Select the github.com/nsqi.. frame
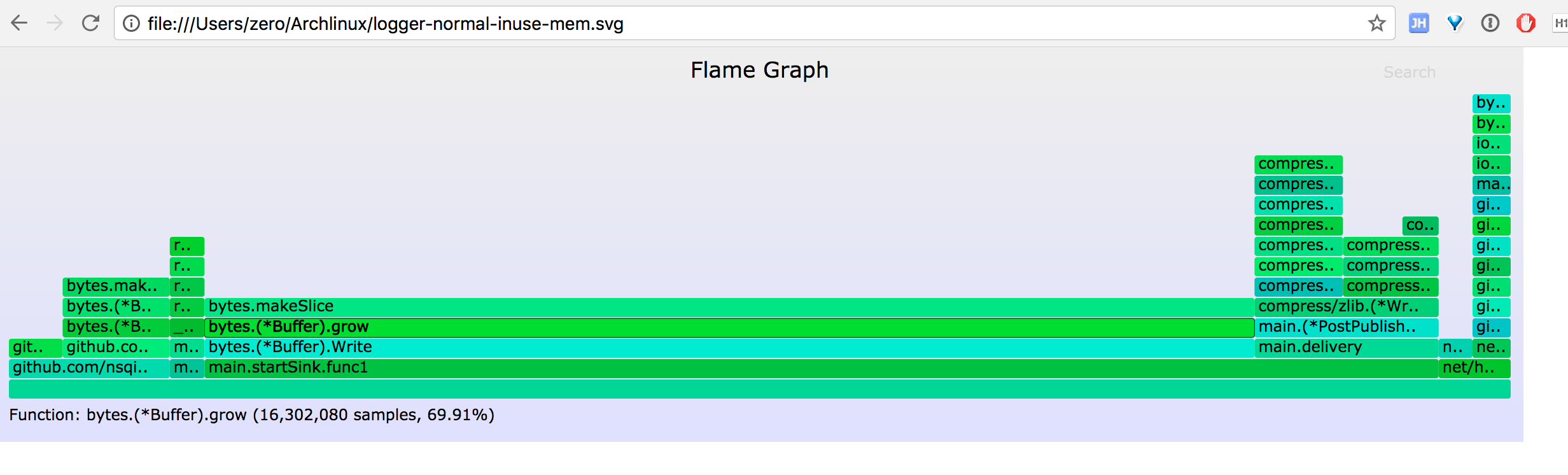The image size is (1568, 475). 89,368
